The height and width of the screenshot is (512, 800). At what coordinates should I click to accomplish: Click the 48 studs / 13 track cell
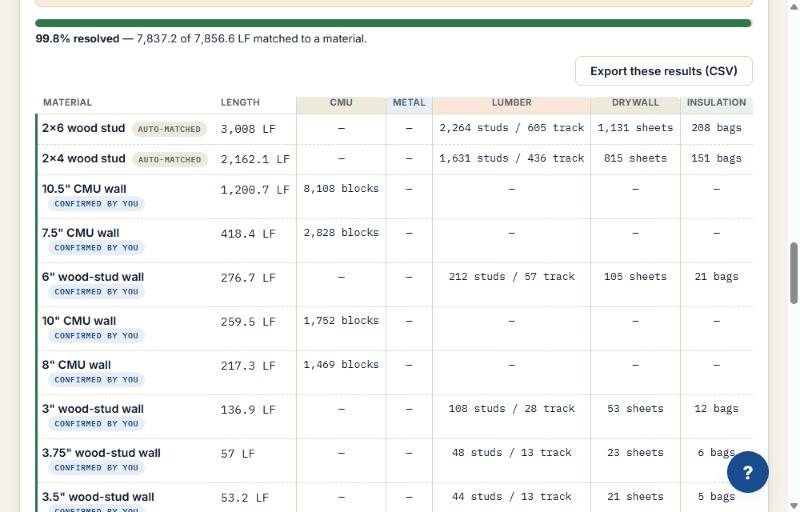pos(511,452)
